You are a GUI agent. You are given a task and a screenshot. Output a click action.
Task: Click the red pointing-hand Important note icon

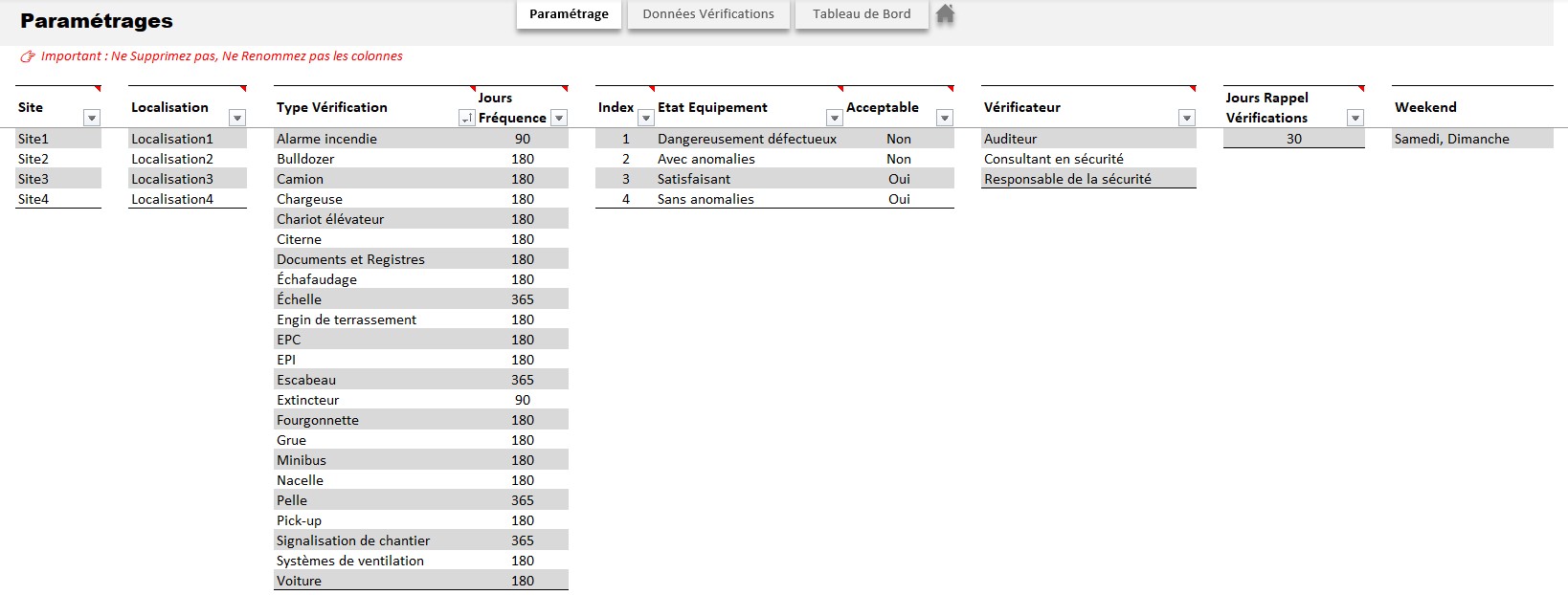28,56
